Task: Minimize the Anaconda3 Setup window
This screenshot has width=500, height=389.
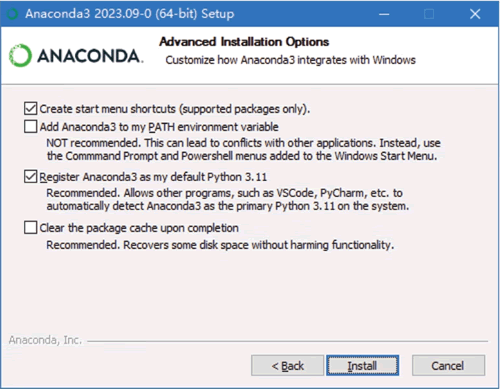Action: pos(384,14)
